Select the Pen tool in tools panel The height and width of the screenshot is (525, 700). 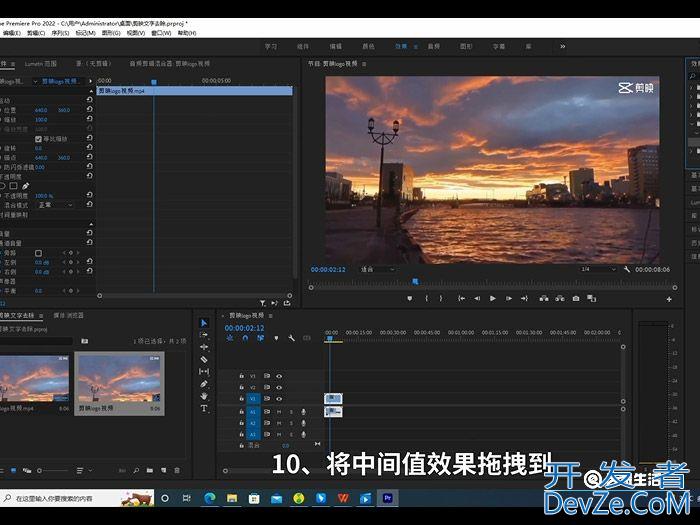point(204,384)
